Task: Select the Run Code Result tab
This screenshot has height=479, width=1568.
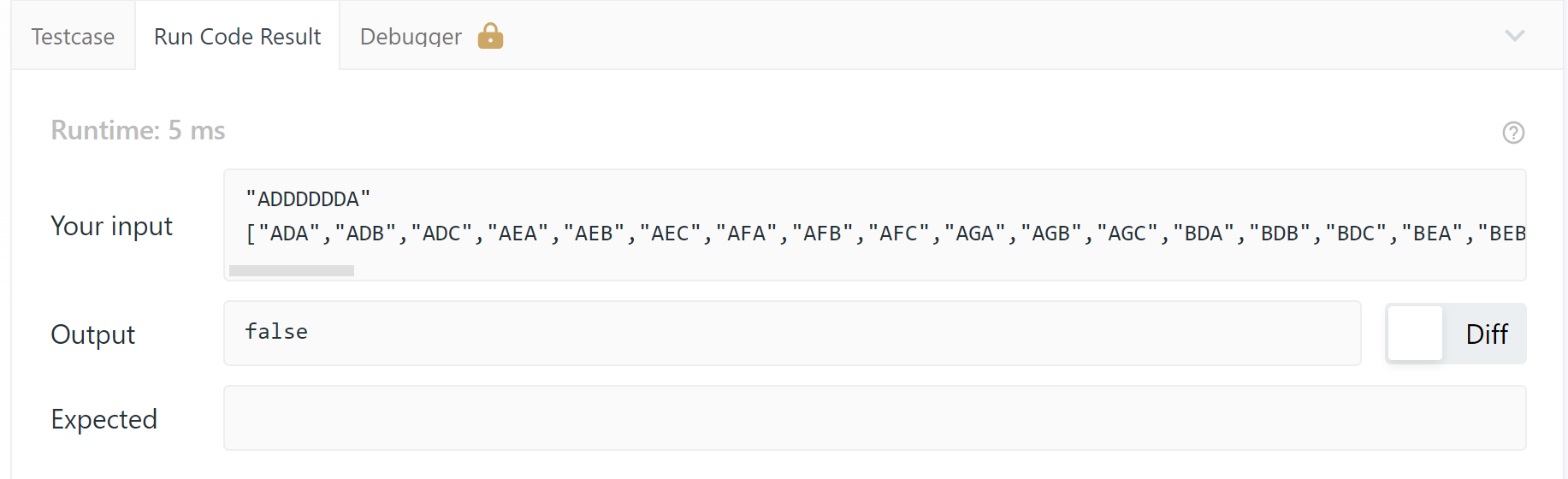Action: pyautogui.click(x=237, y=37)
